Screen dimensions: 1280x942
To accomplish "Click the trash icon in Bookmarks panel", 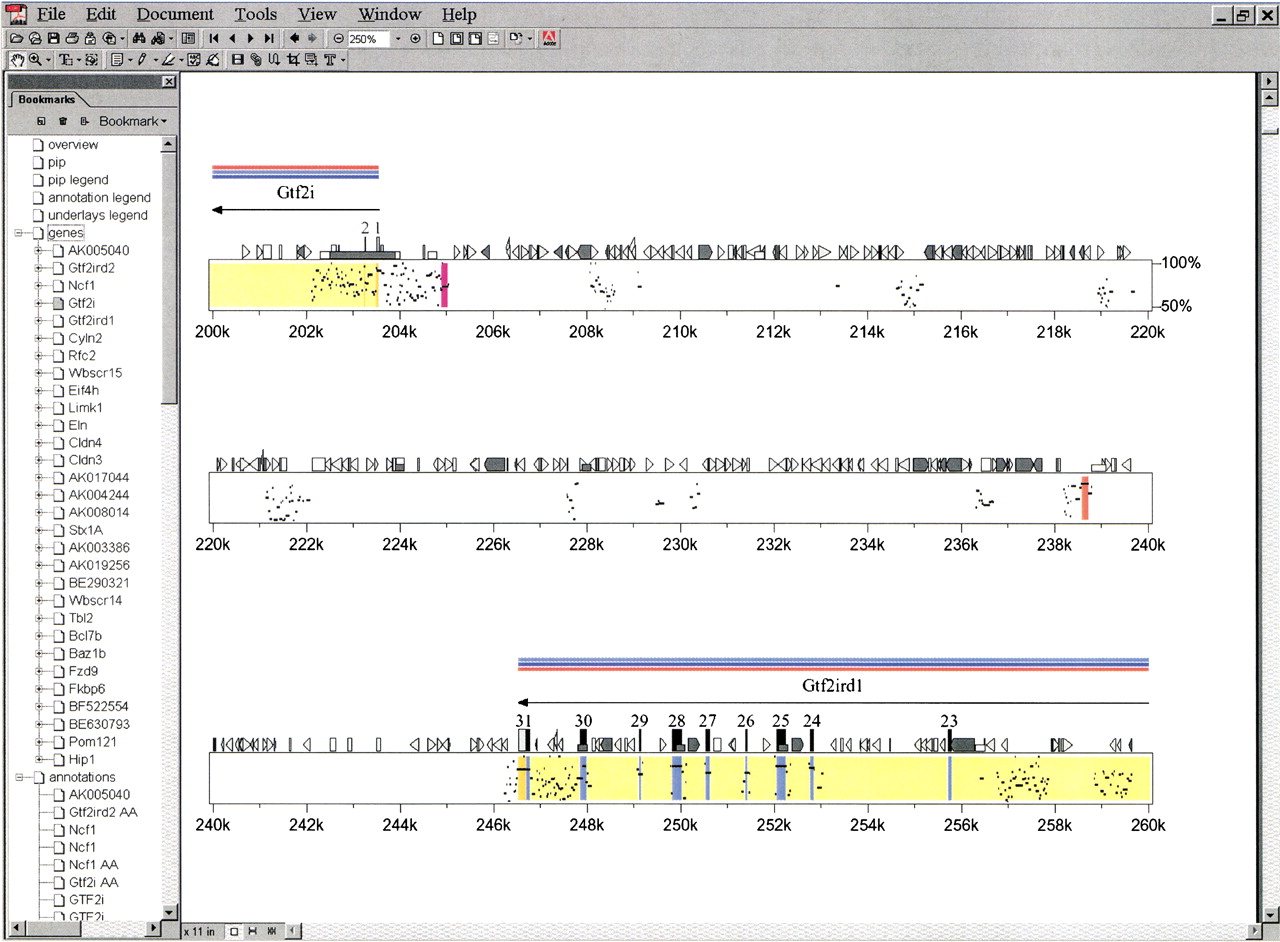I will (x=63, y=121).
